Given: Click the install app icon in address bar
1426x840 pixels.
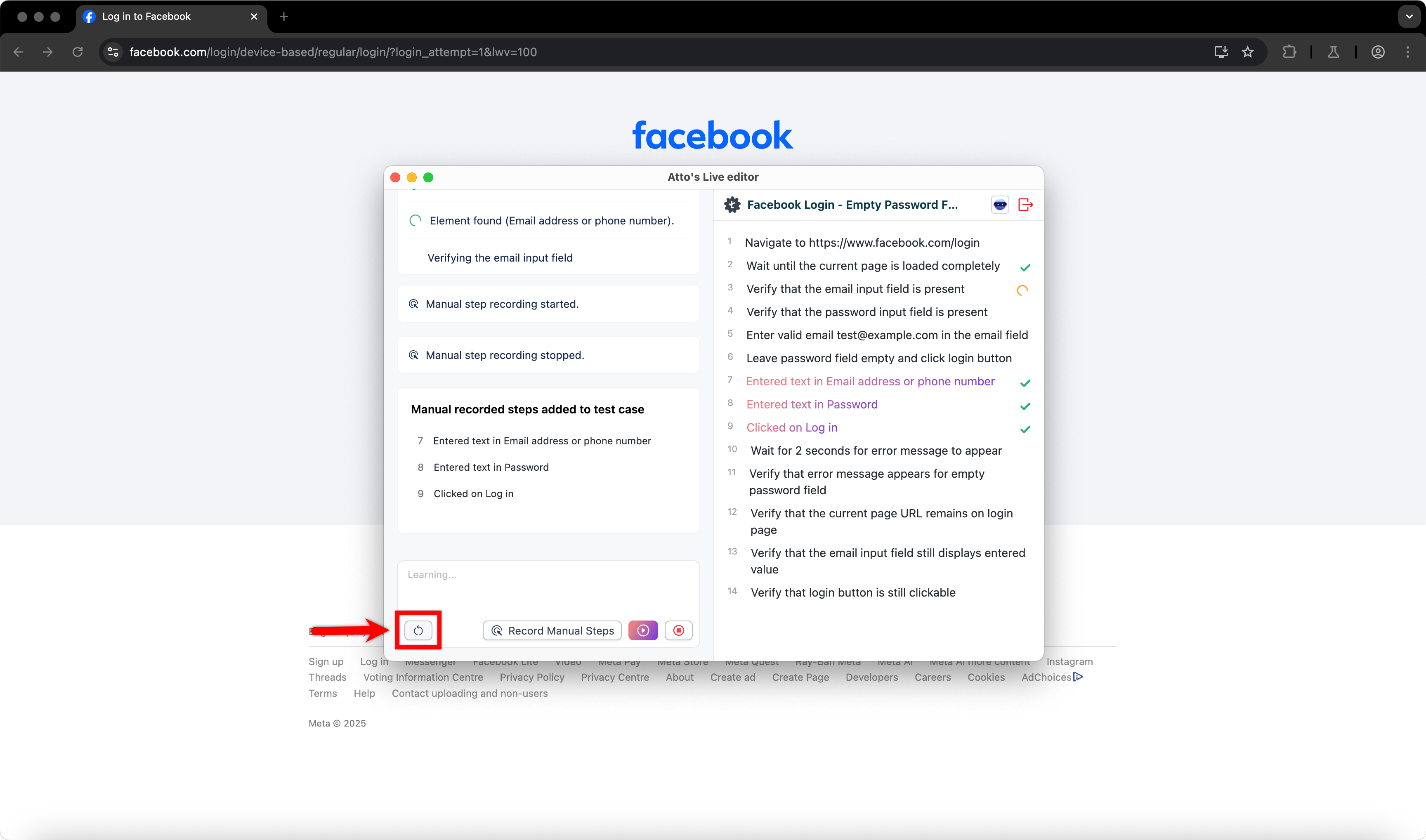Looking at the screenshot, I should tap(1221, 52).
